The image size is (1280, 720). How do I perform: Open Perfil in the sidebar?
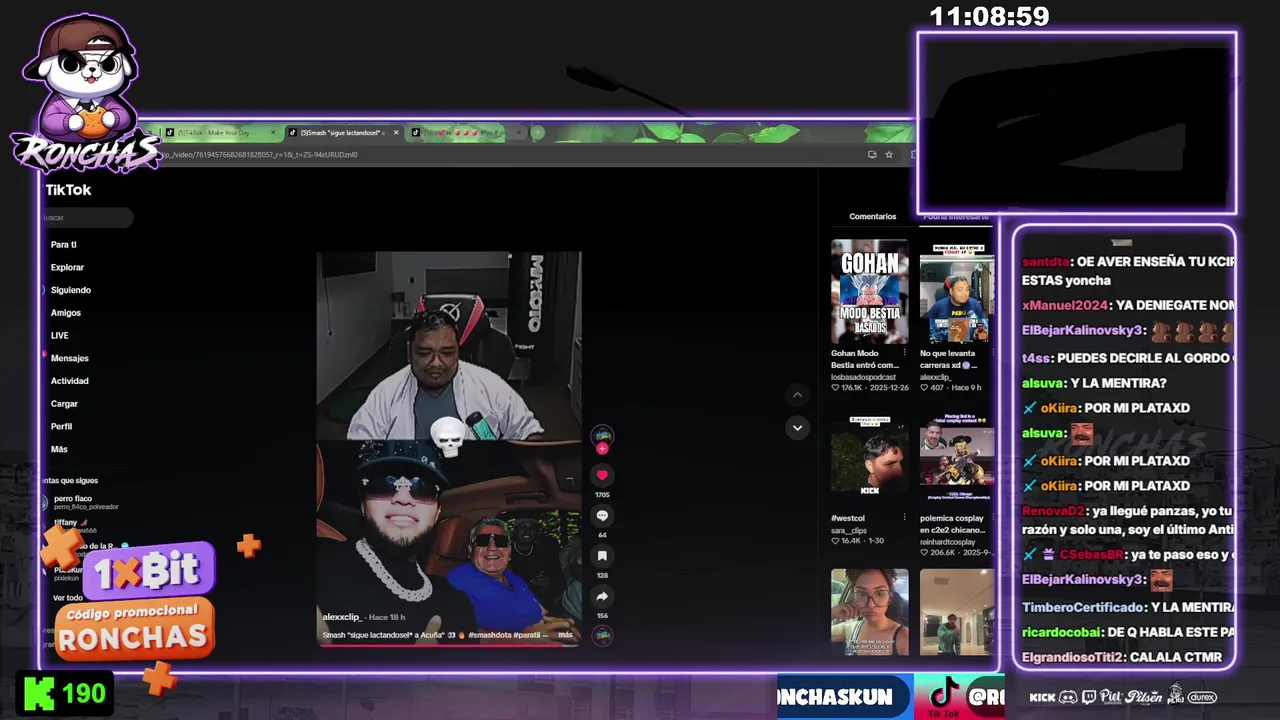[x=62, y=426]
